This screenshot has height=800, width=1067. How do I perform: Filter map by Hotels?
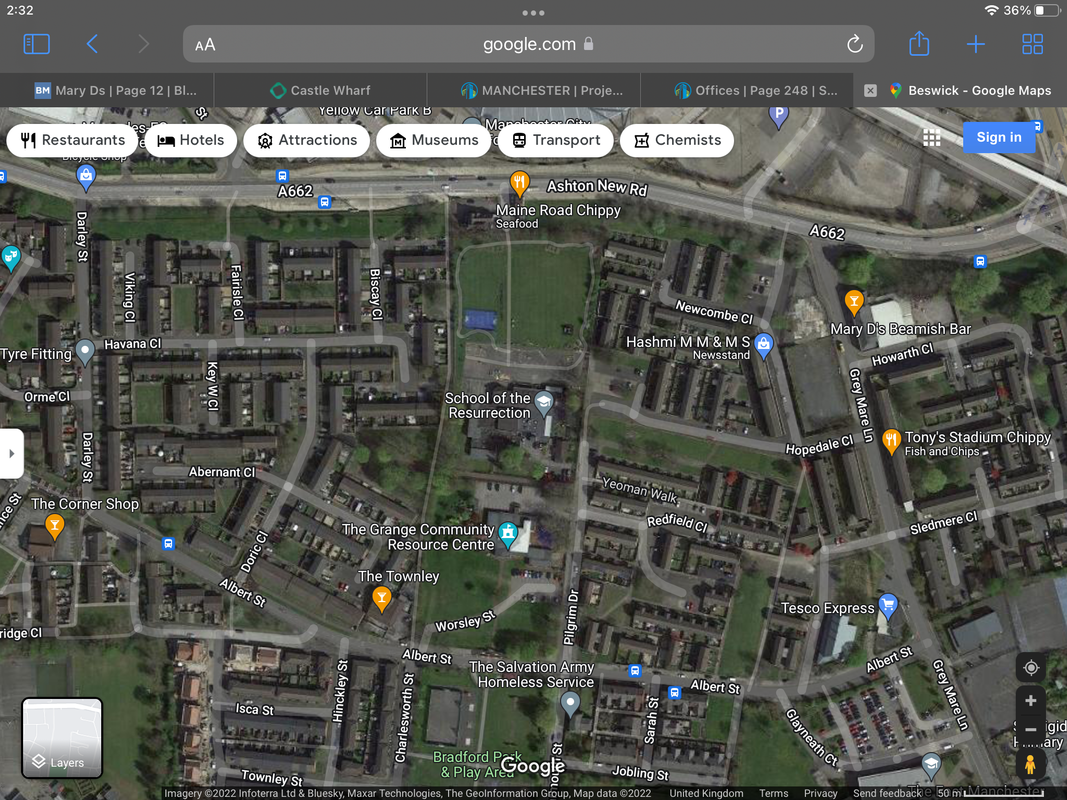coord(191,140)
